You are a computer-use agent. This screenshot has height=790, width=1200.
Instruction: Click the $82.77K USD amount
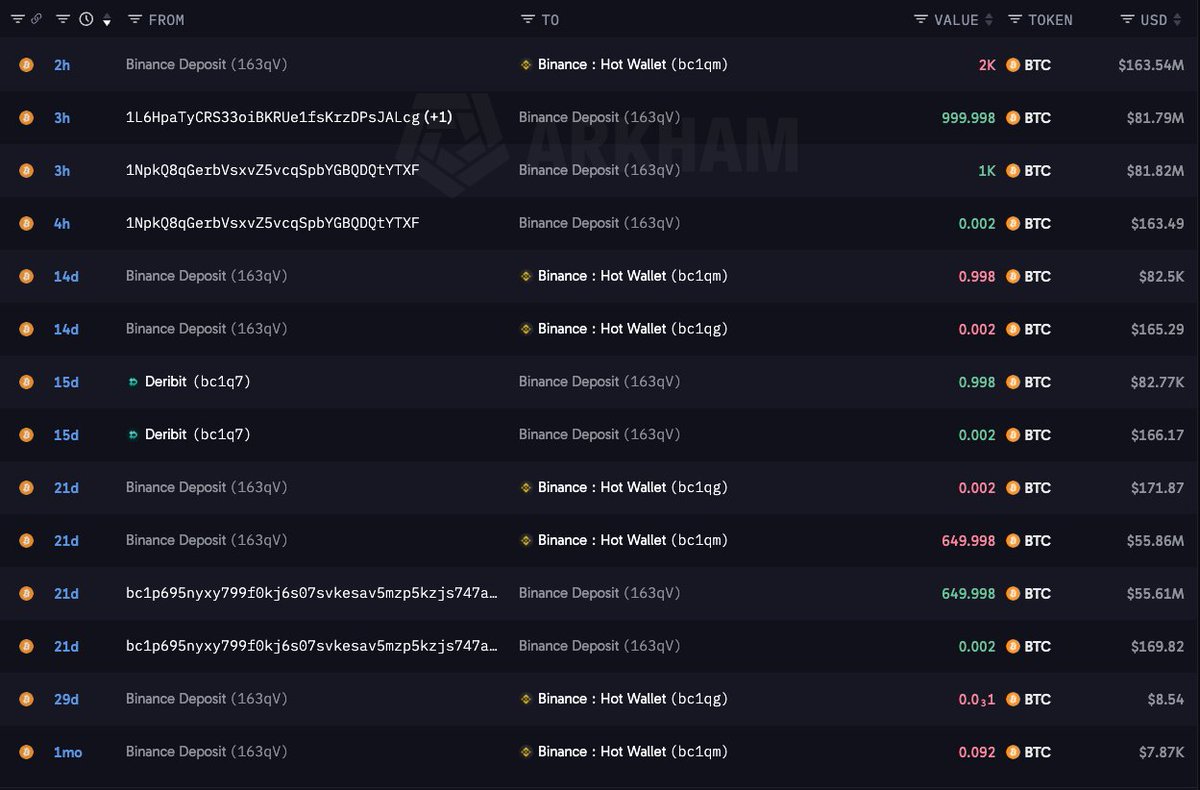click(1155, 382)
